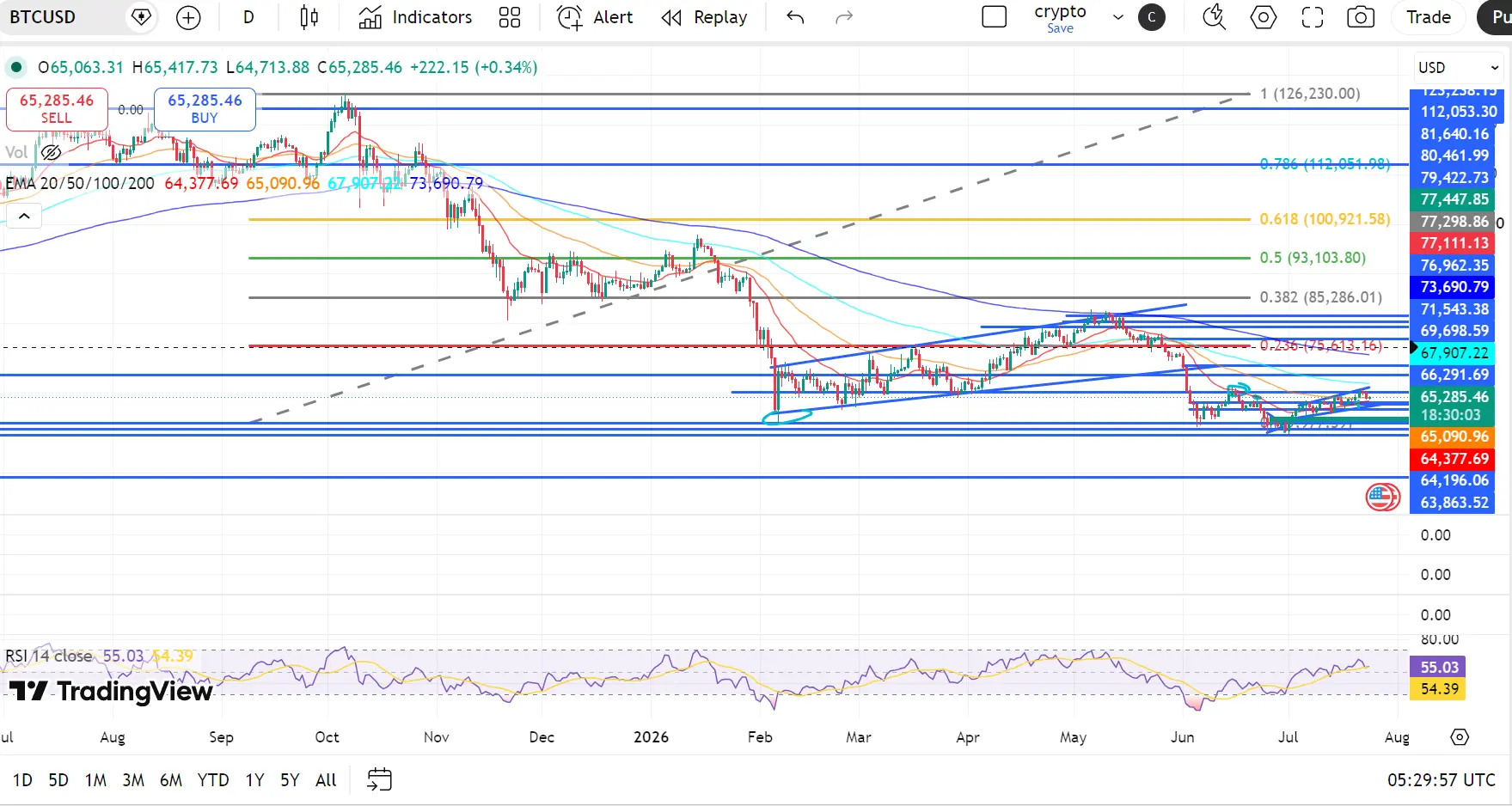Undo the last chart action
Screen dimensions: 1512x806
[x=795, y=17]
